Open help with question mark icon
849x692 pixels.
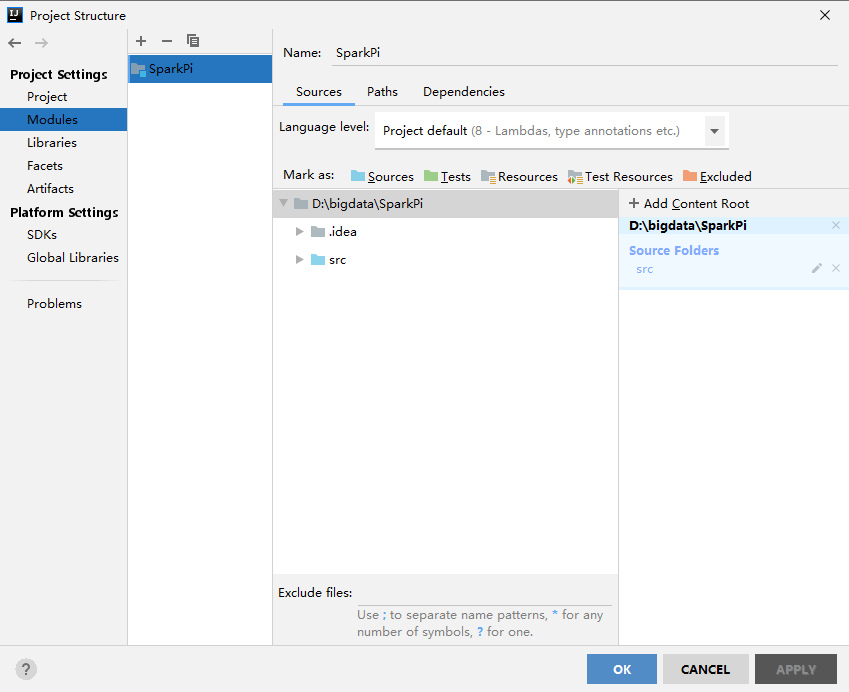click(x=25, y=669)
